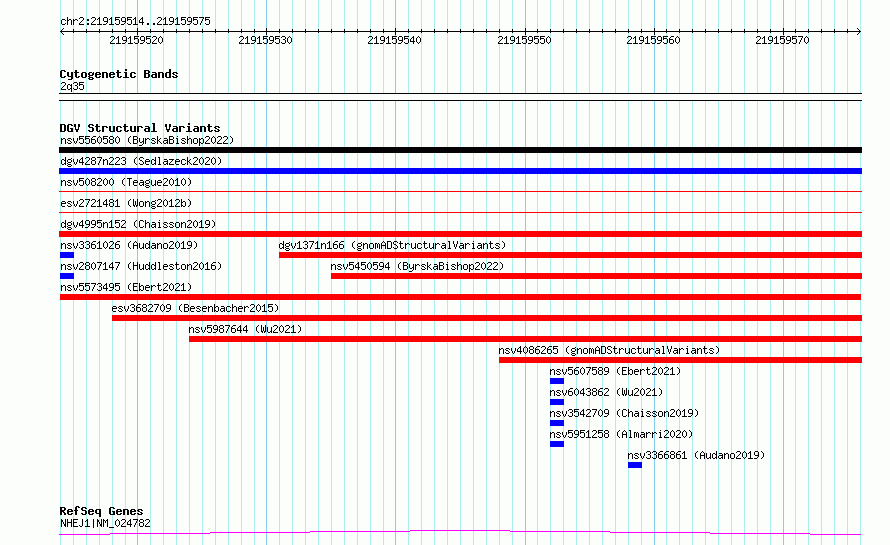Open nsv5951258 (Almarri2020) label
Image resolution: width=890 pixels, height=545 pixels.
coord(621,434)
